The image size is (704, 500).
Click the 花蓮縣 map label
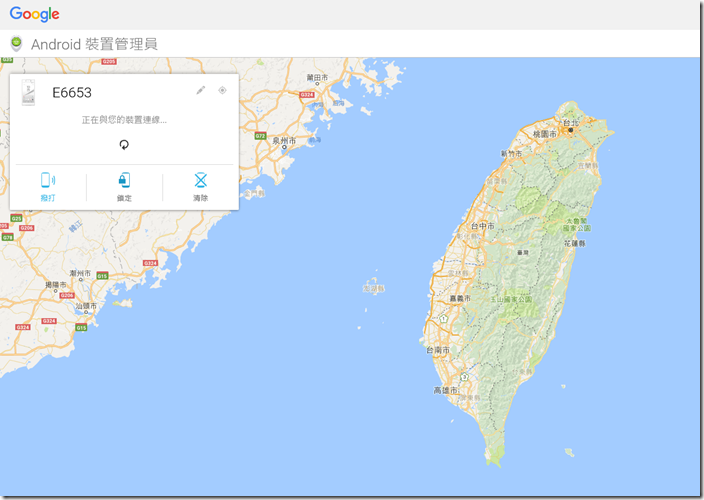point(575,243)
